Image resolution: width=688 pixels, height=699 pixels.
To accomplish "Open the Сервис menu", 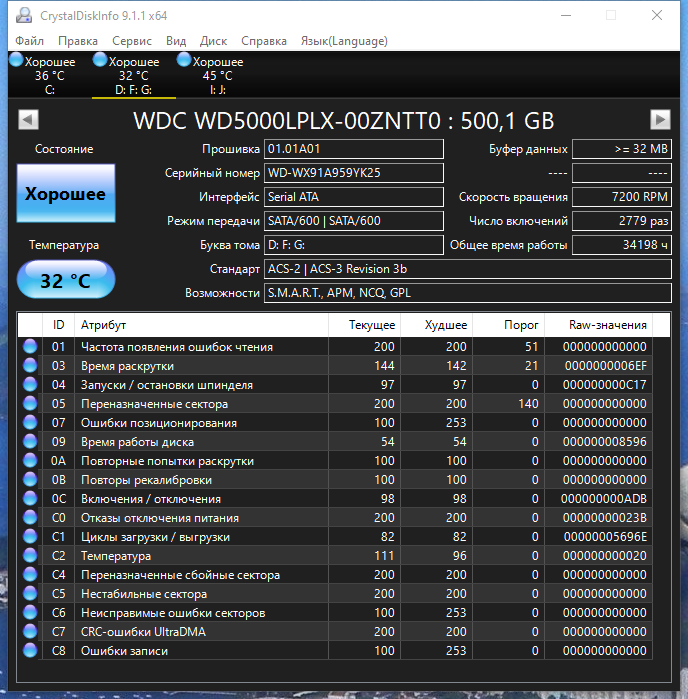I will [x=132, y=41].
